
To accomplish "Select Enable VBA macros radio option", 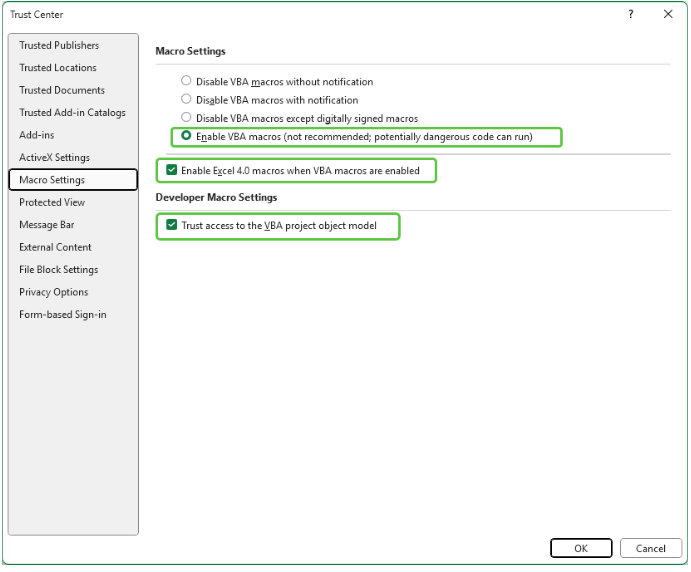I will click(186, 136).
